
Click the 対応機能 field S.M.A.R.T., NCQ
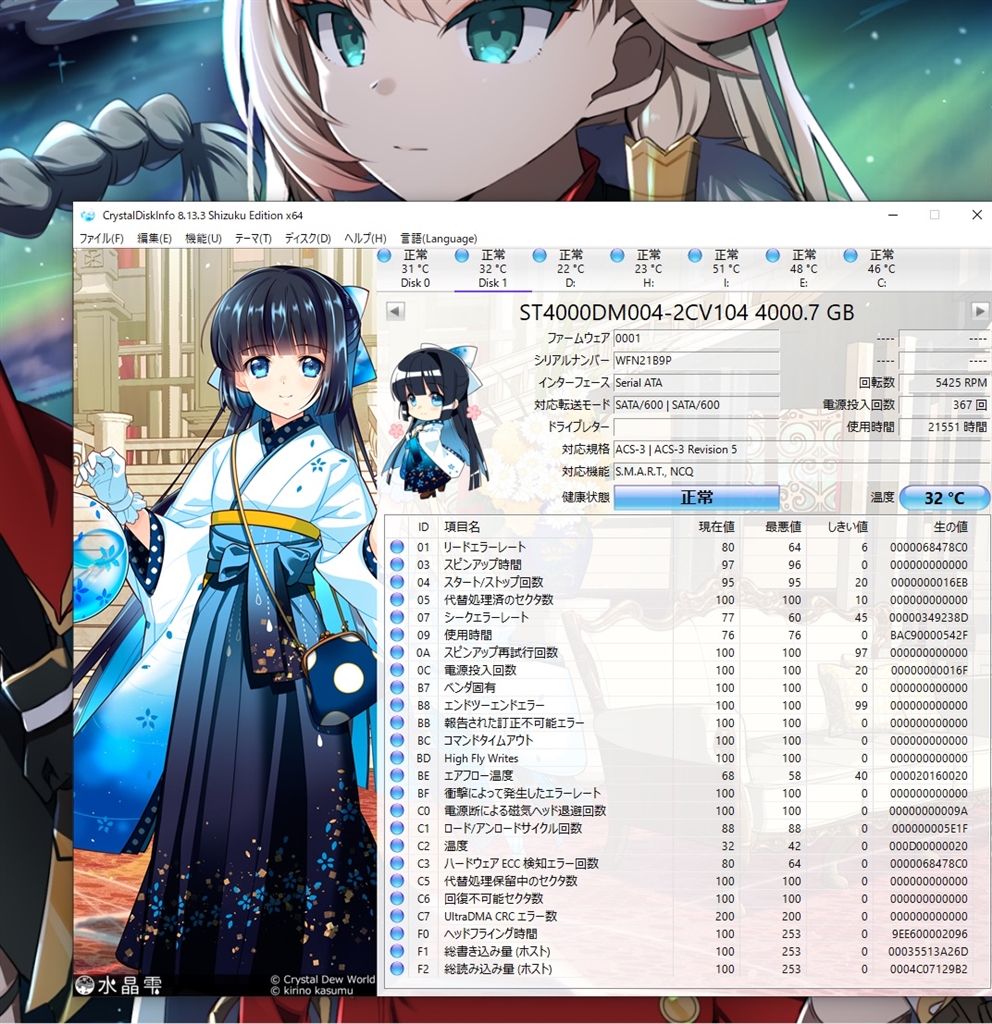pyautogui.click(x=801, y=472)
